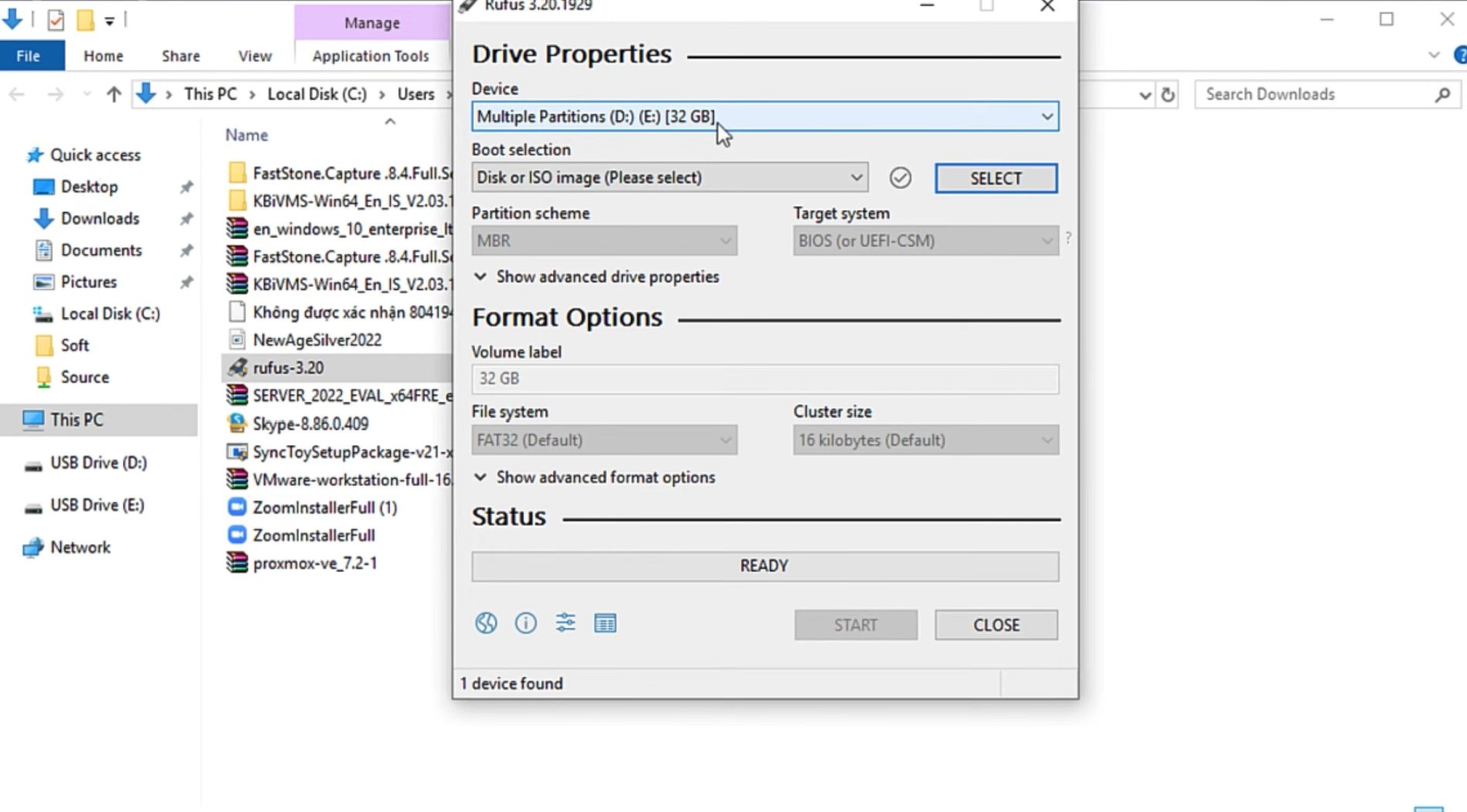Viewport: 1467px width, 812px height.
Task: Click the CLOSE button in Rufus
Action: coord(996,625)
